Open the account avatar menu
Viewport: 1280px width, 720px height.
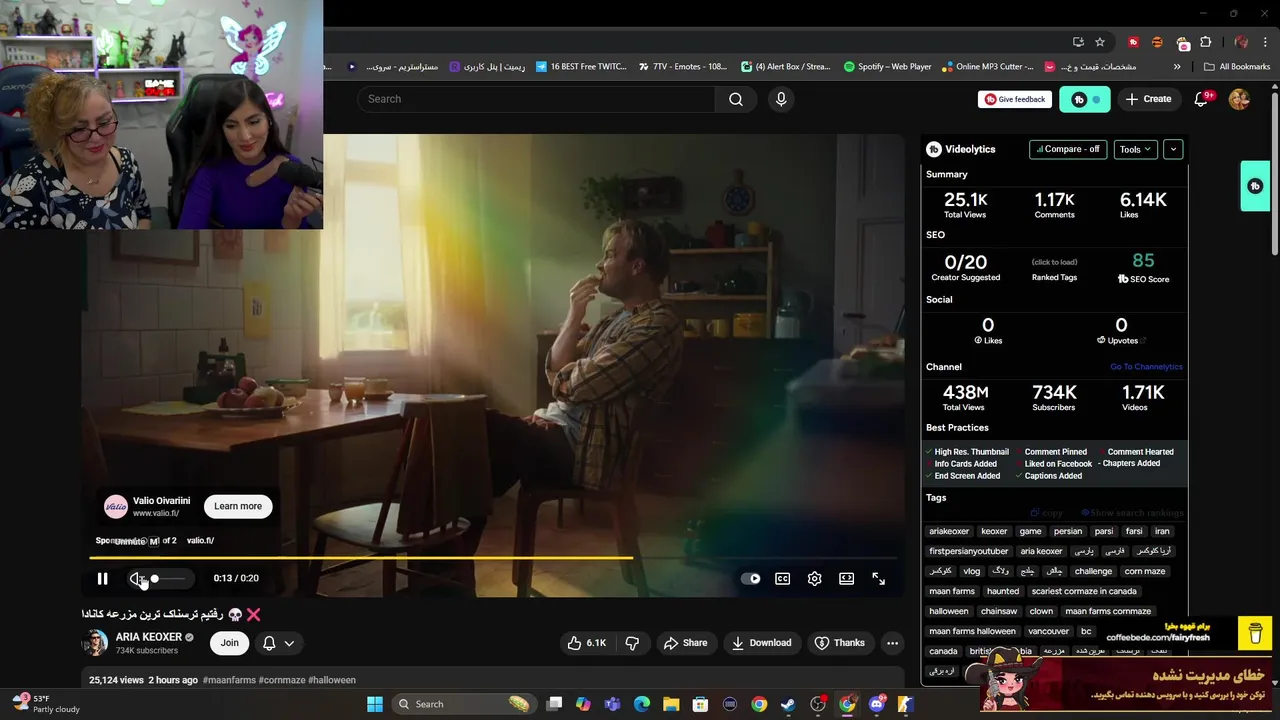[x=1239, y=99]
